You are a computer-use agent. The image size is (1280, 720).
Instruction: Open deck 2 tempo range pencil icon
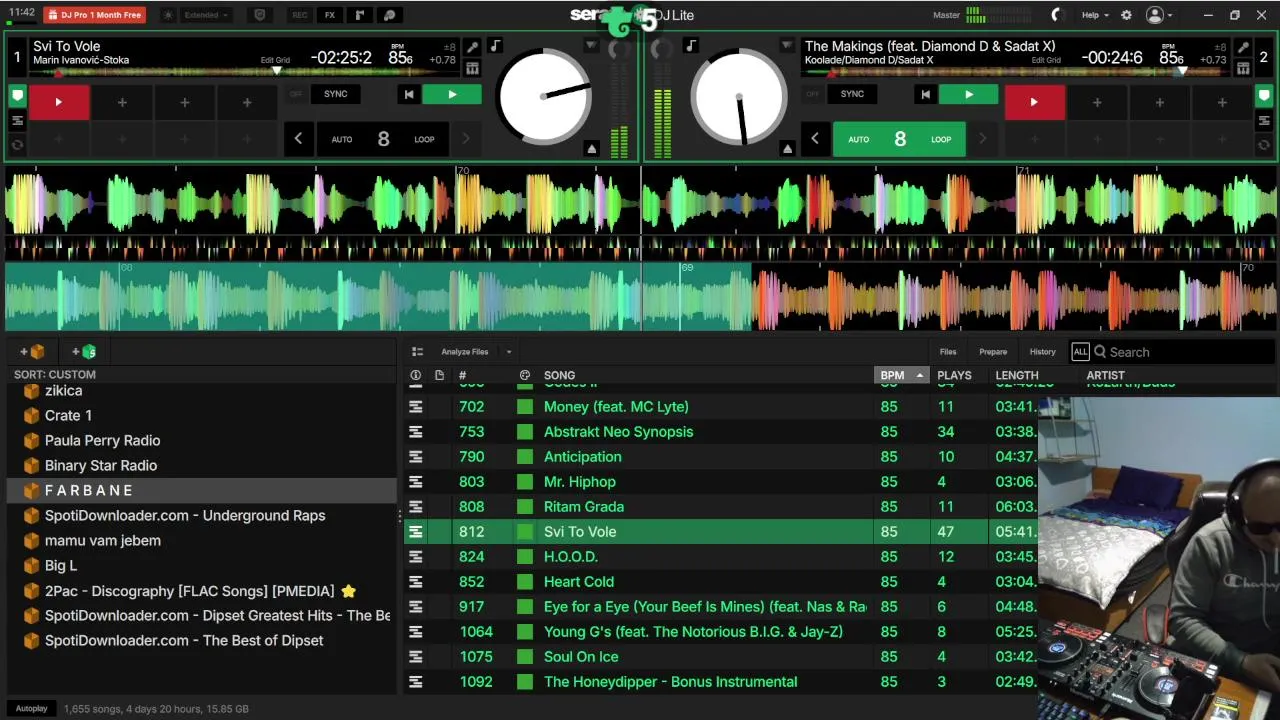click(1242, 47)
